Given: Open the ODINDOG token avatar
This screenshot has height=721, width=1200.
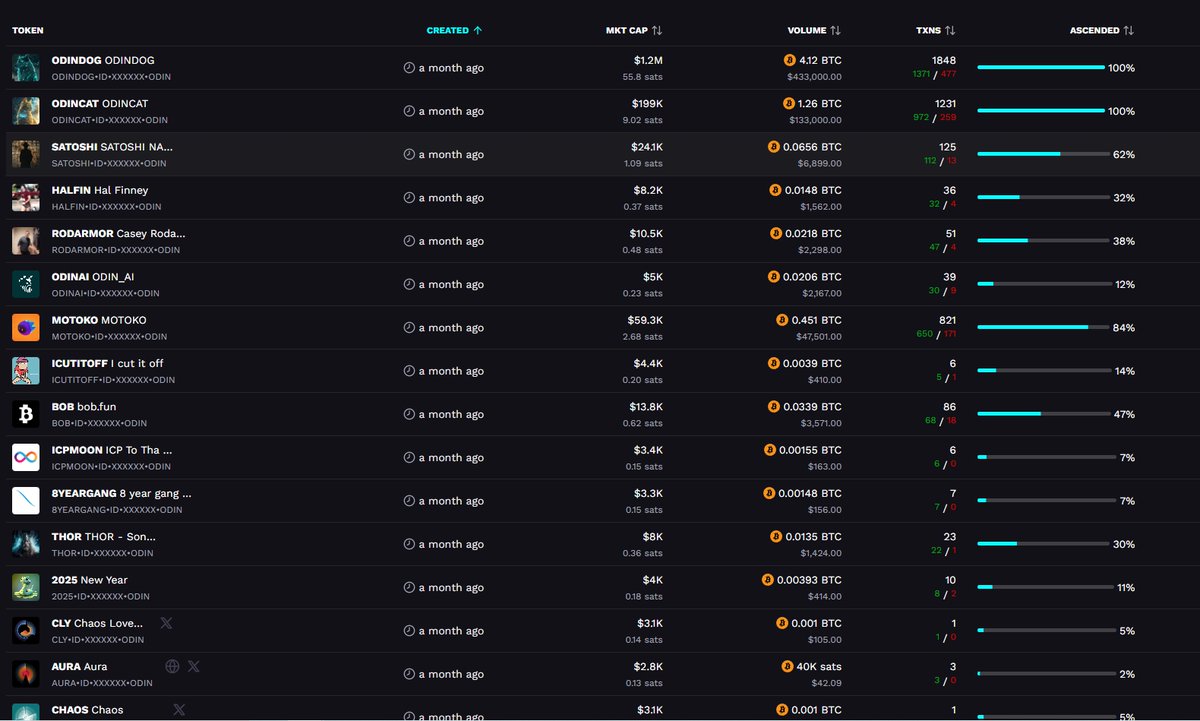Looking at the screenshot, I should (x=25, y=68).
